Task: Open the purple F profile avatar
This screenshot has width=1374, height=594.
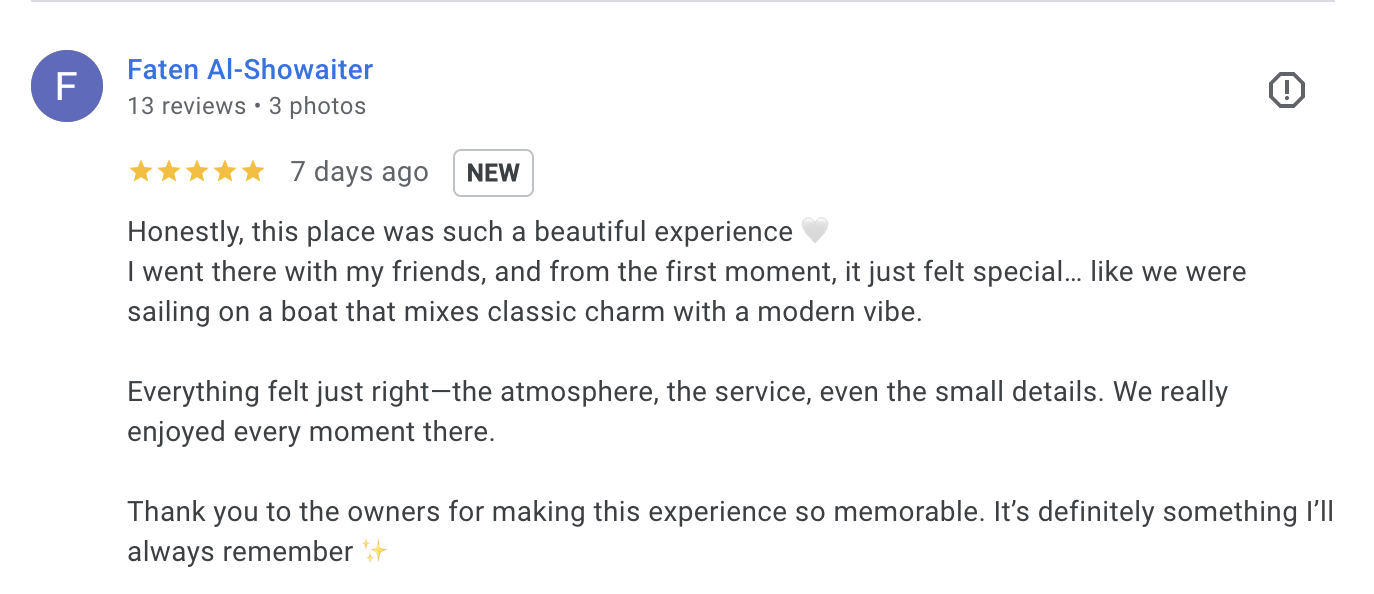Action: click(x=67, y=86)
